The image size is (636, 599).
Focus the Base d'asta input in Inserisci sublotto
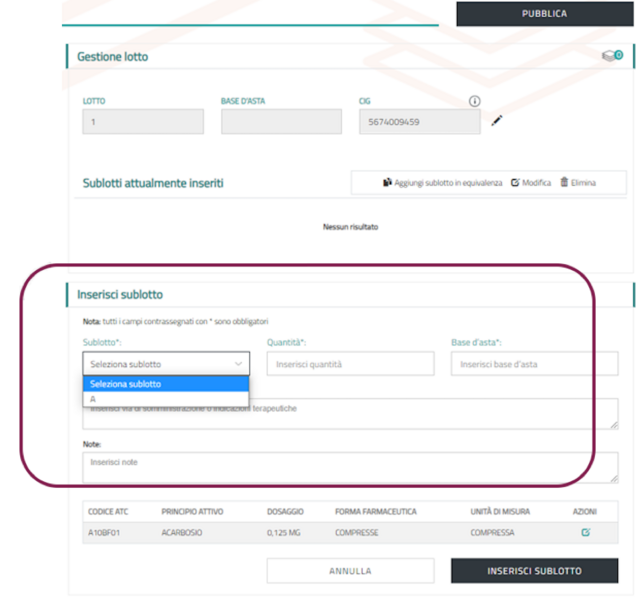534,364
